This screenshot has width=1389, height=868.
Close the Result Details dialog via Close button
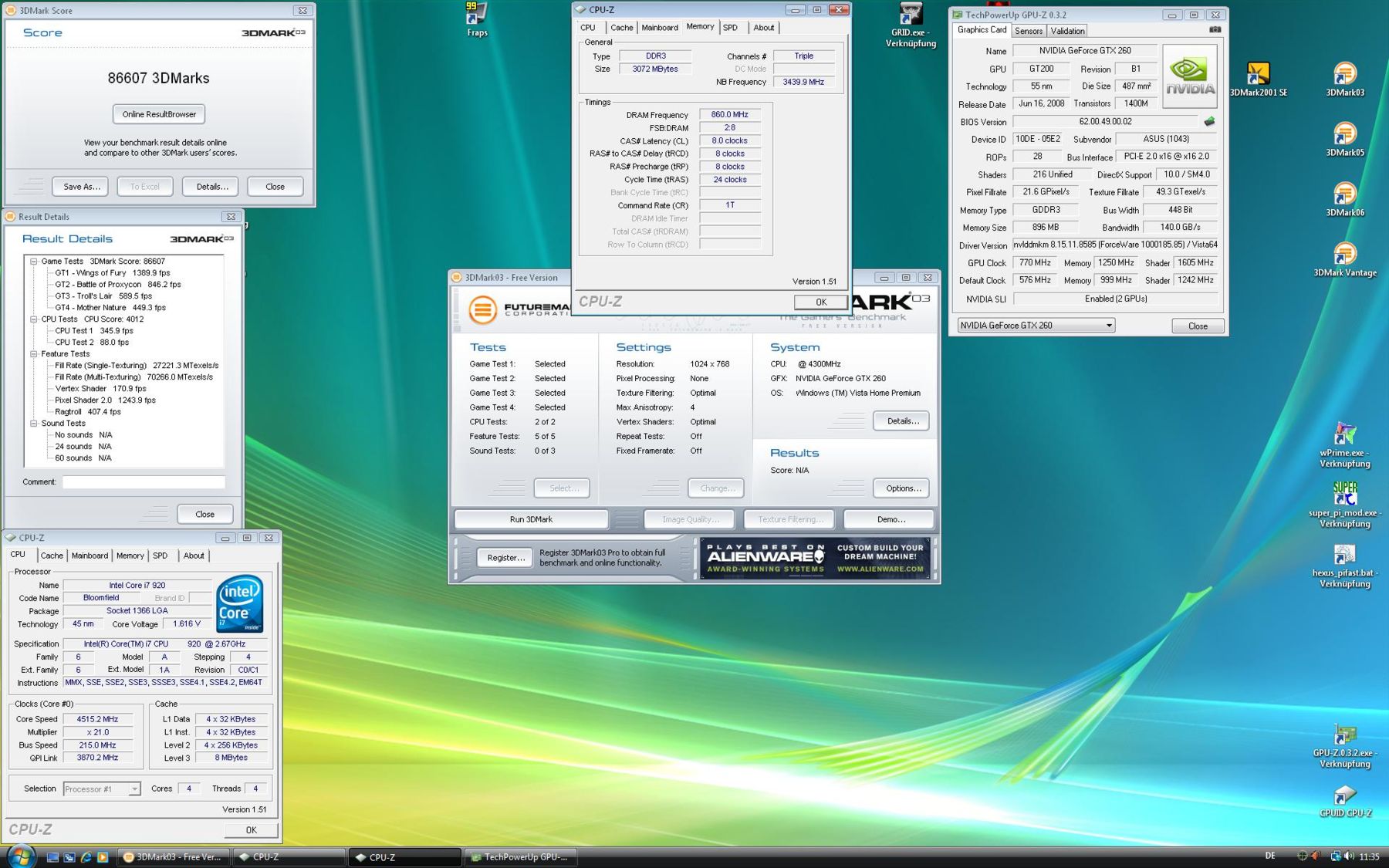pyautogui.click(x=204, y=515)
